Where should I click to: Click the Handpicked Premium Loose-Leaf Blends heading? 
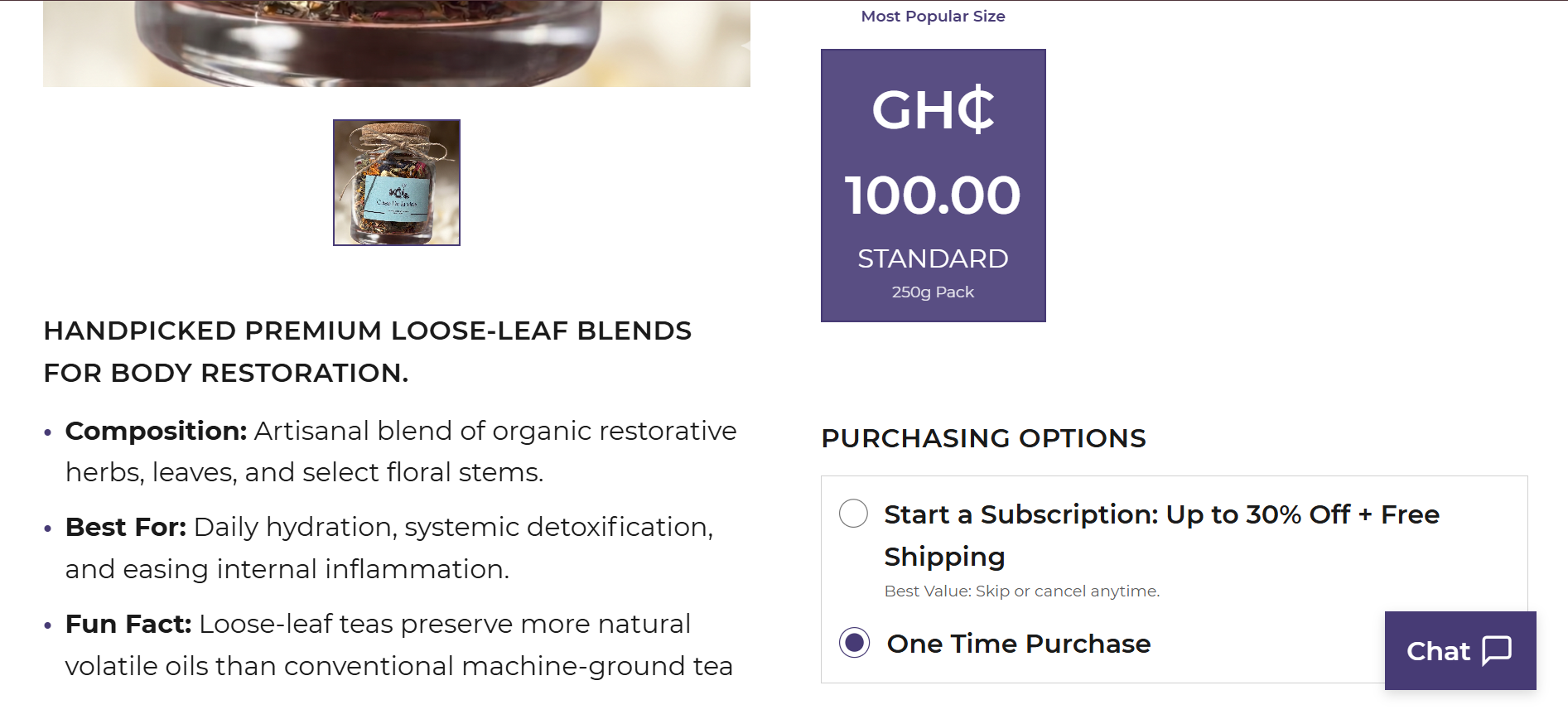click(x=368, y=352)
